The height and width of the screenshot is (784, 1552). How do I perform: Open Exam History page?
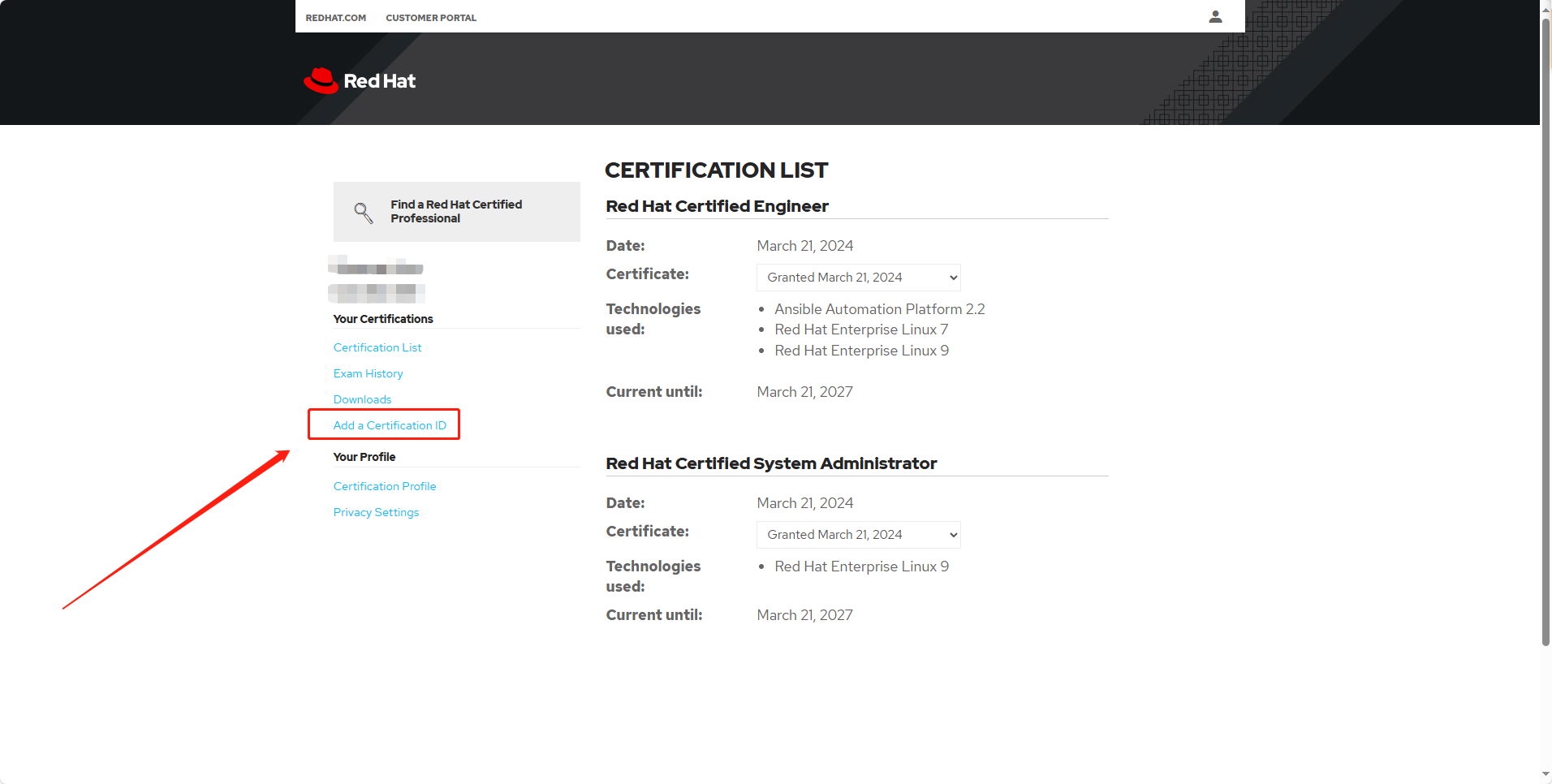368,373
